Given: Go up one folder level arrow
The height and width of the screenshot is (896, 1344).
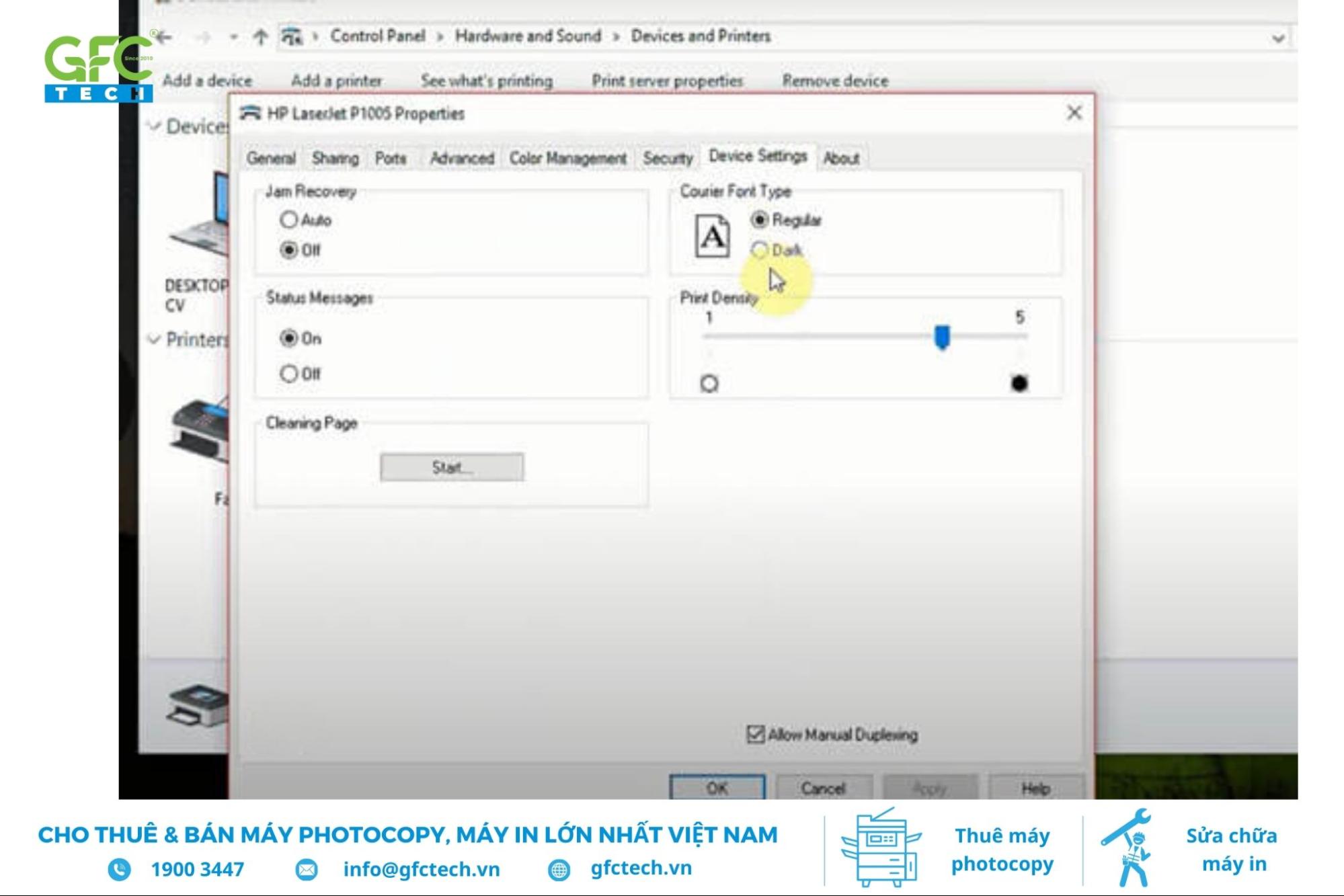Looking at the screenshot, I should point(260,37).
